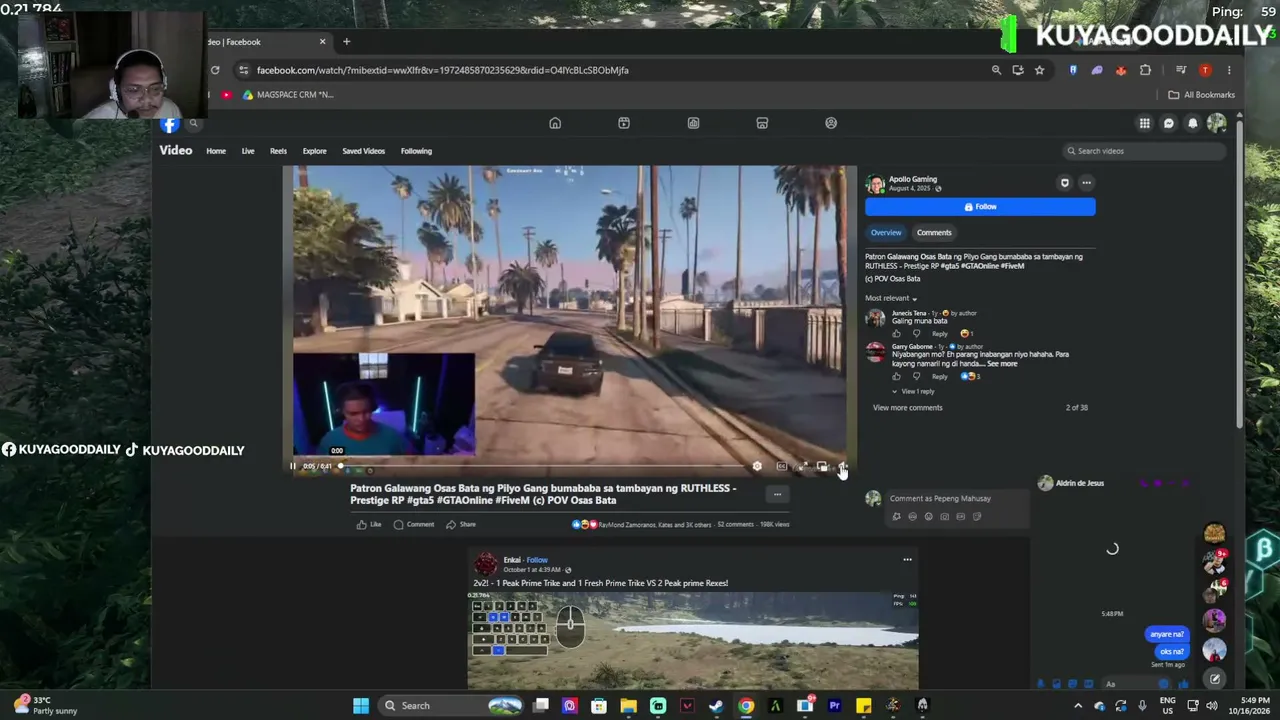Open Live tab in Video navigation
The image size is (1280, 720).
pyautogui.click(x=248, y=151)
